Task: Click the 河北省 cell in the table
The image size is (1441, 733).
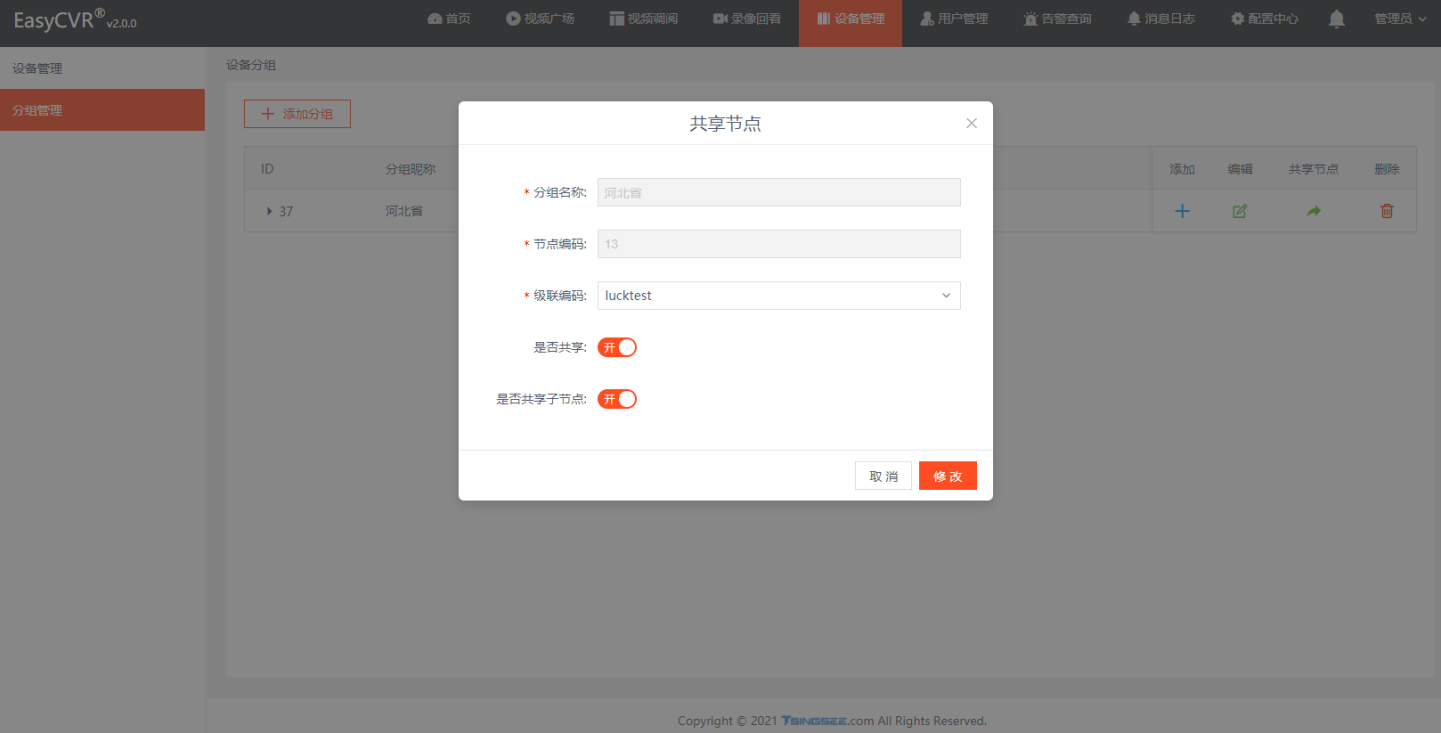Action: pos(404,211)
